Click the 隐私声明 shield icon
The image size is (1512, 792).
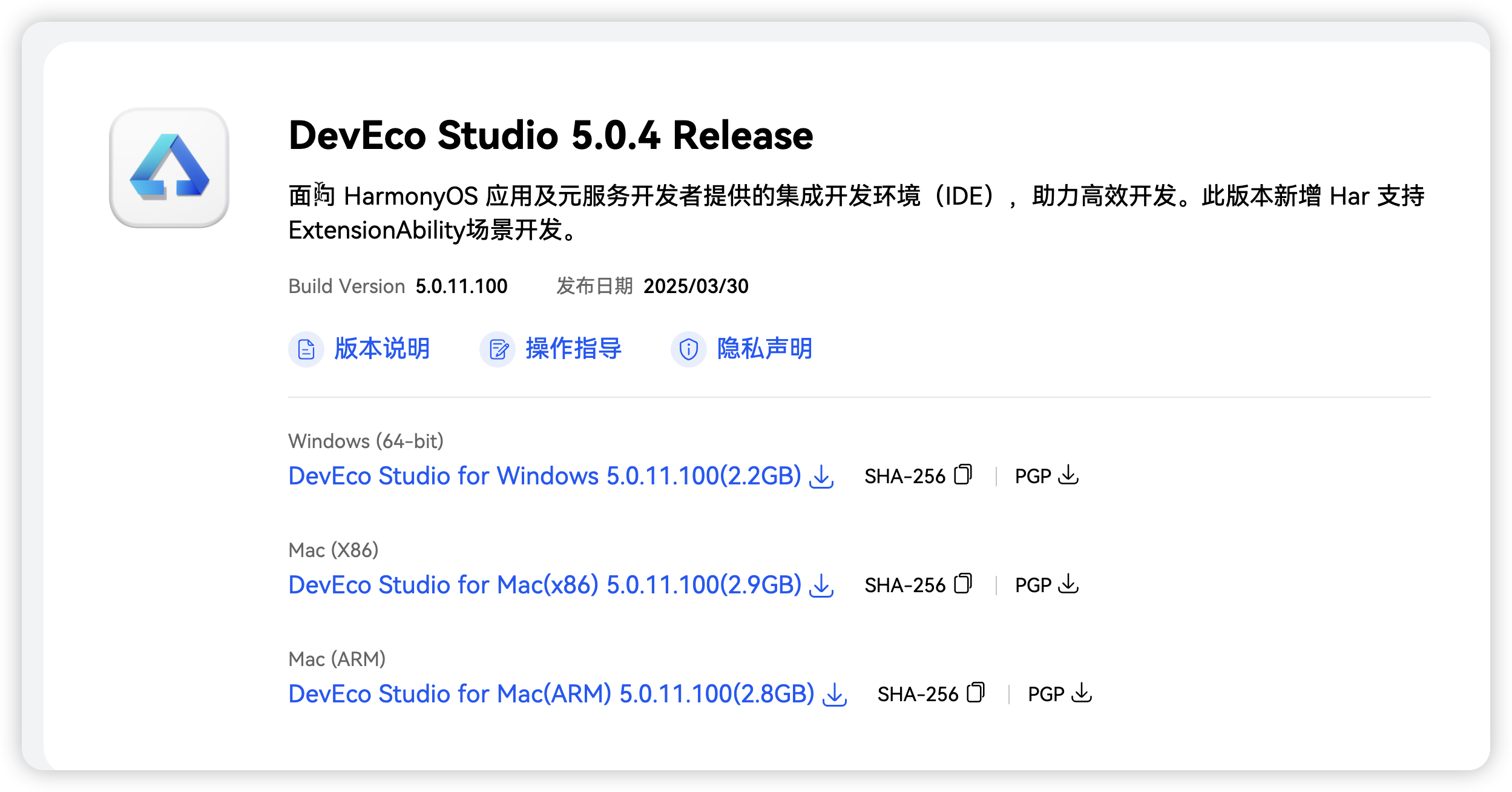click(x=689, y=349)
